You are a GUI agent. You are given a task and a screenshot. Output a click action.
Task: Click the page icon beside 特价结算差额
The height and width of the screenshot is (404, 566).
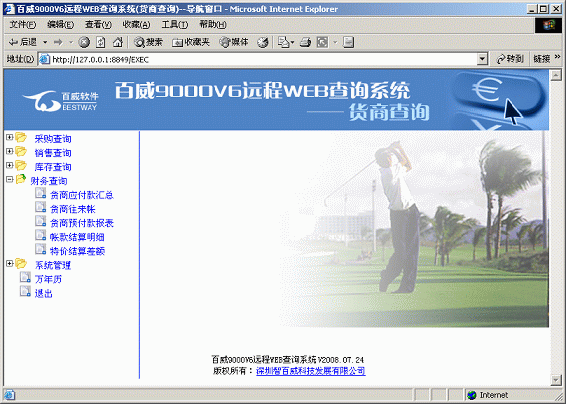click(x=40, y=249)
